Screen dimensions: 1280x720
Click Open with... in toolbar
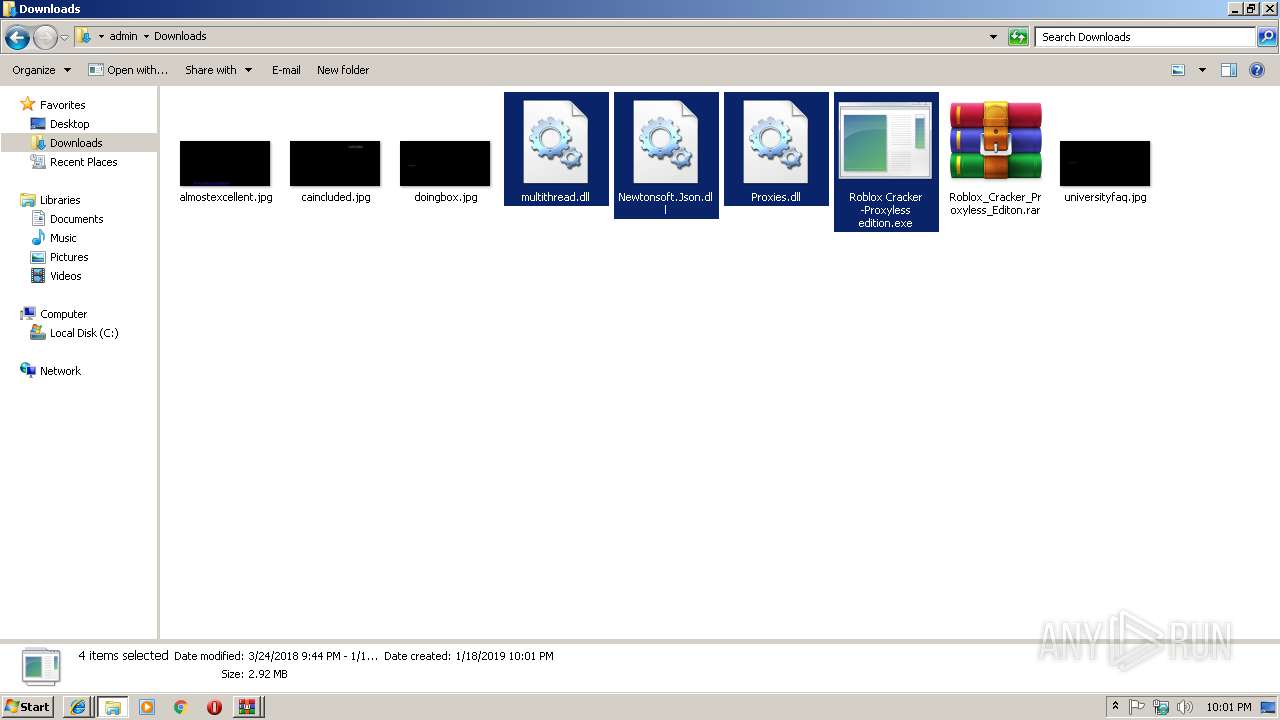point(128,70)
